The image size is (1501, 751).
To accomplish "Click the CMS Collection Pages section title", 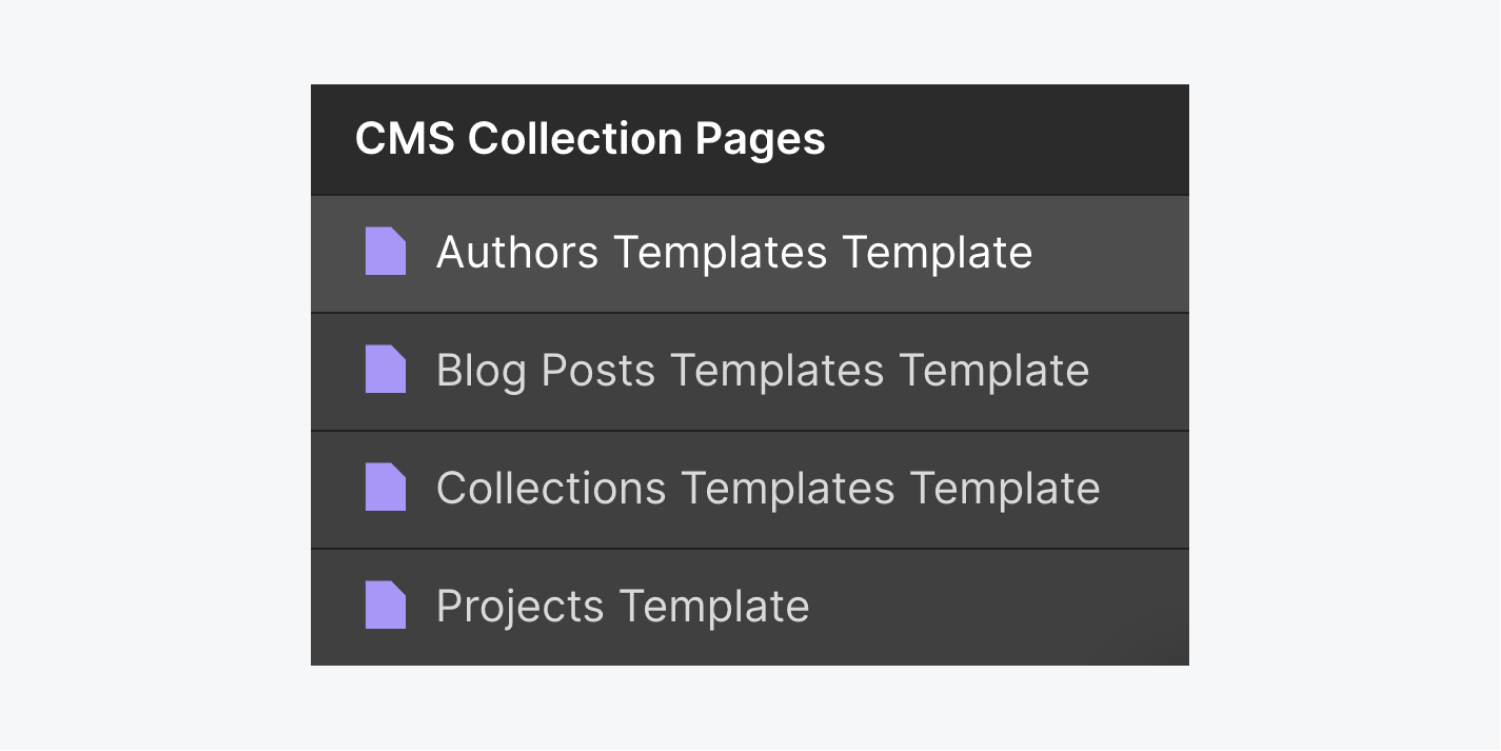I will [591, 139].
